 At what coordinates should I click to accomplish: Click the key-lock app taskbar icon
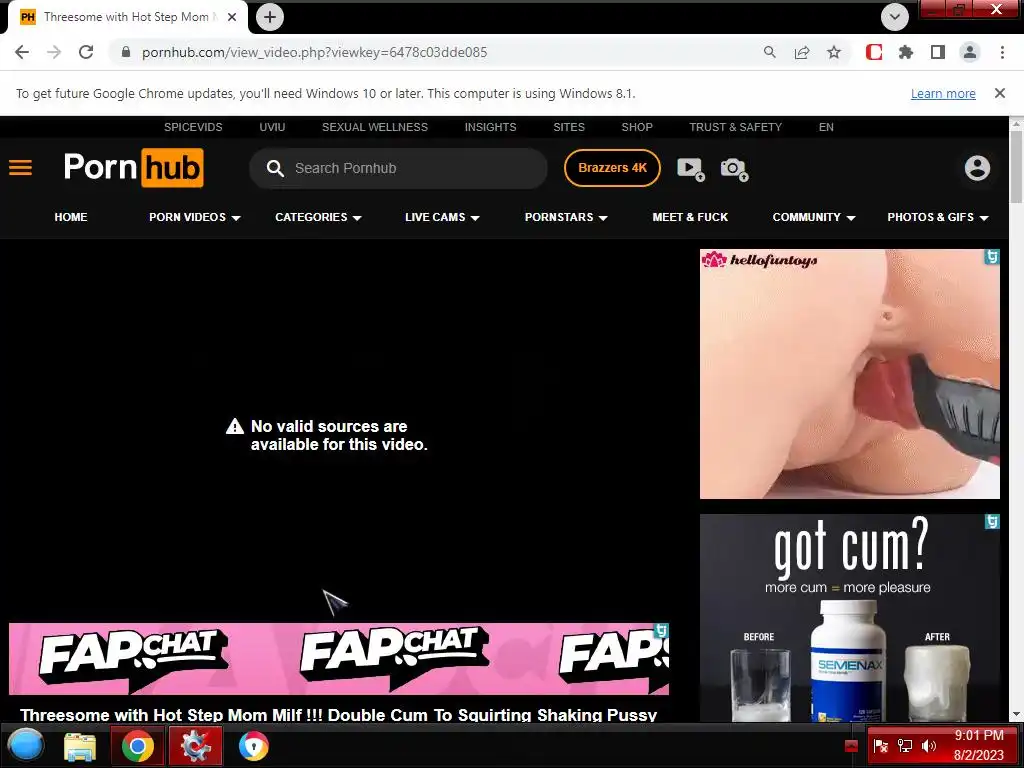(x=253, y=746)
